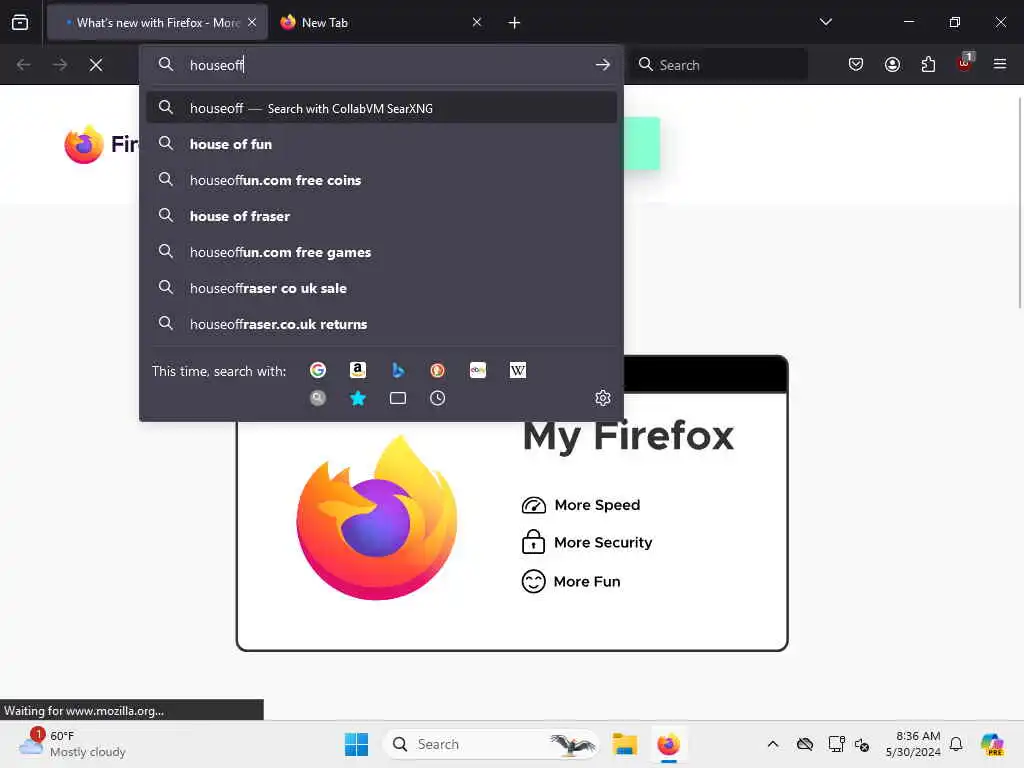Click the cloud sync-off tray icon
Image resolution: width=1024 pixels, height=768 pixels.
coord(805,744)
